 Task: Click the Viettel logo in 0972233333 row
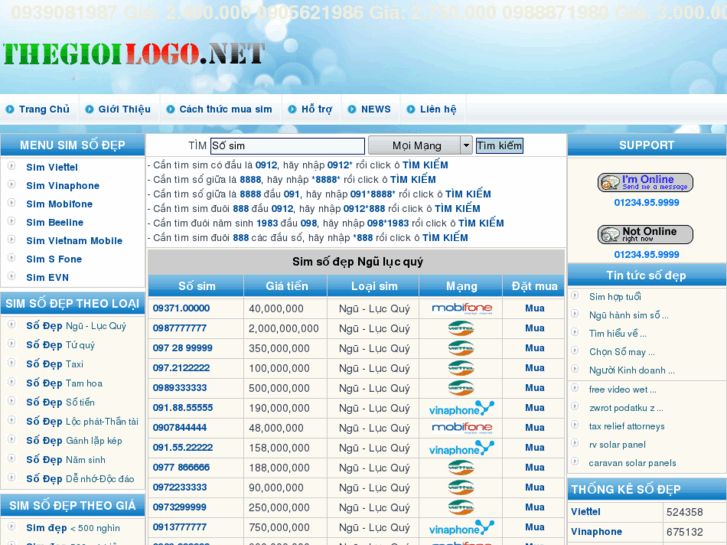point(461,487)
